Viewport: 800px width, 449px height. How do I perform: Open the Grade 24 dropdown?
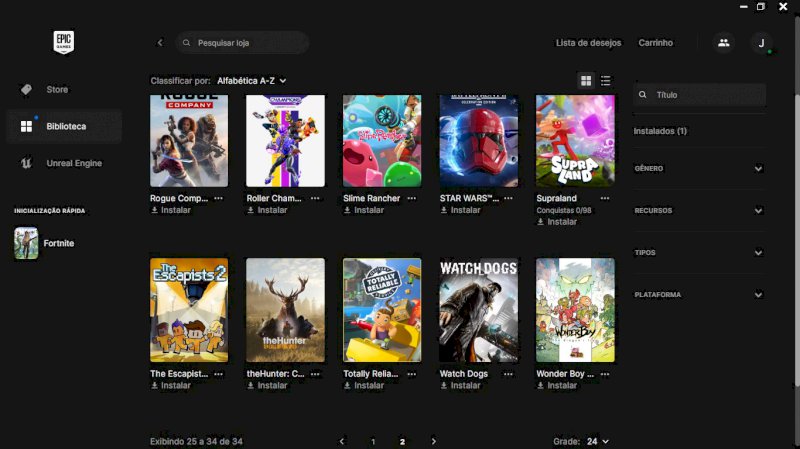tap(597, 441)
